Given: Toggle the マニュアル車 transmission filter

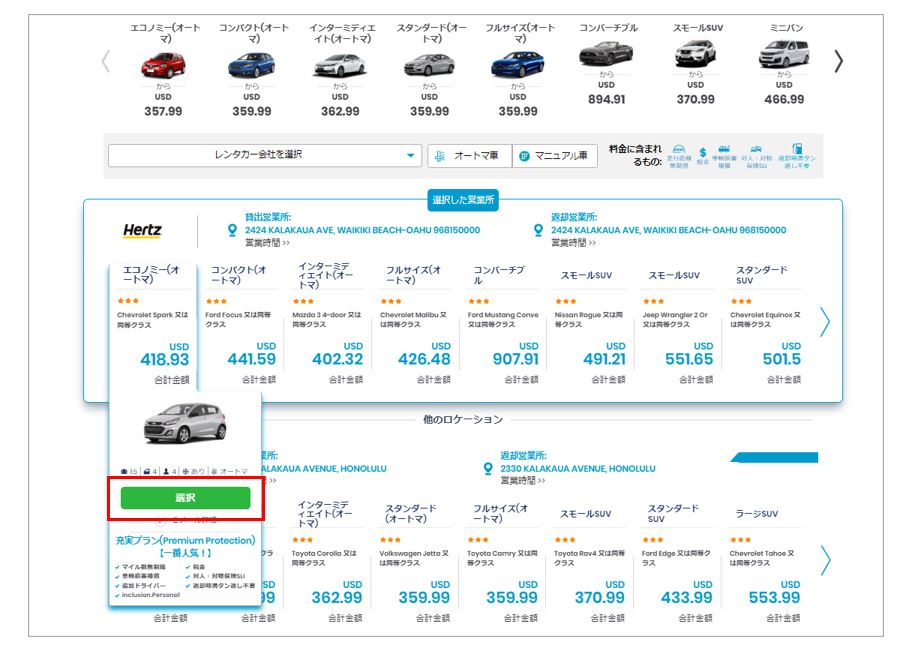Looking at the screenshot, I should click(x=555, y=156).
